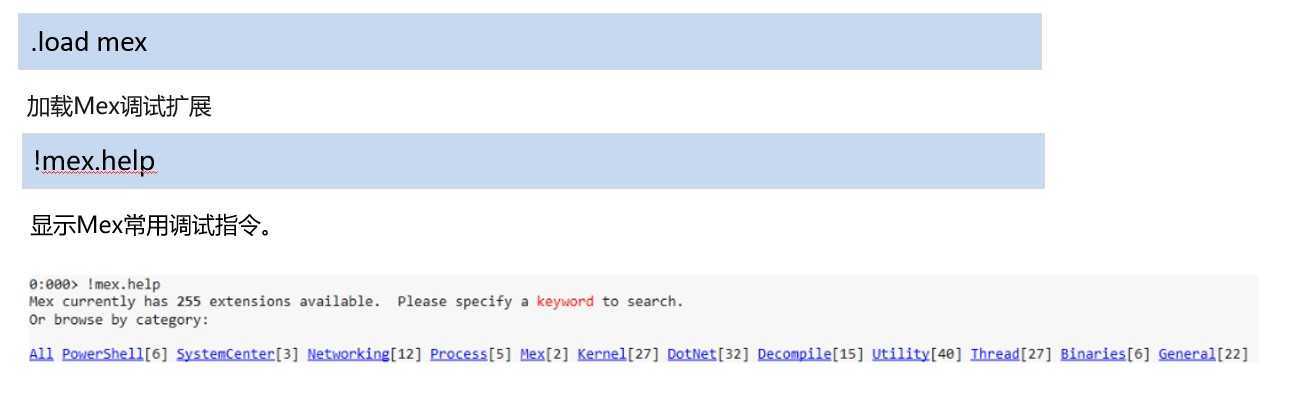The height and width of the screenshot is (404, 1289).
Task: Browse the PowerShell extensions category
Action: click(103, 354)
